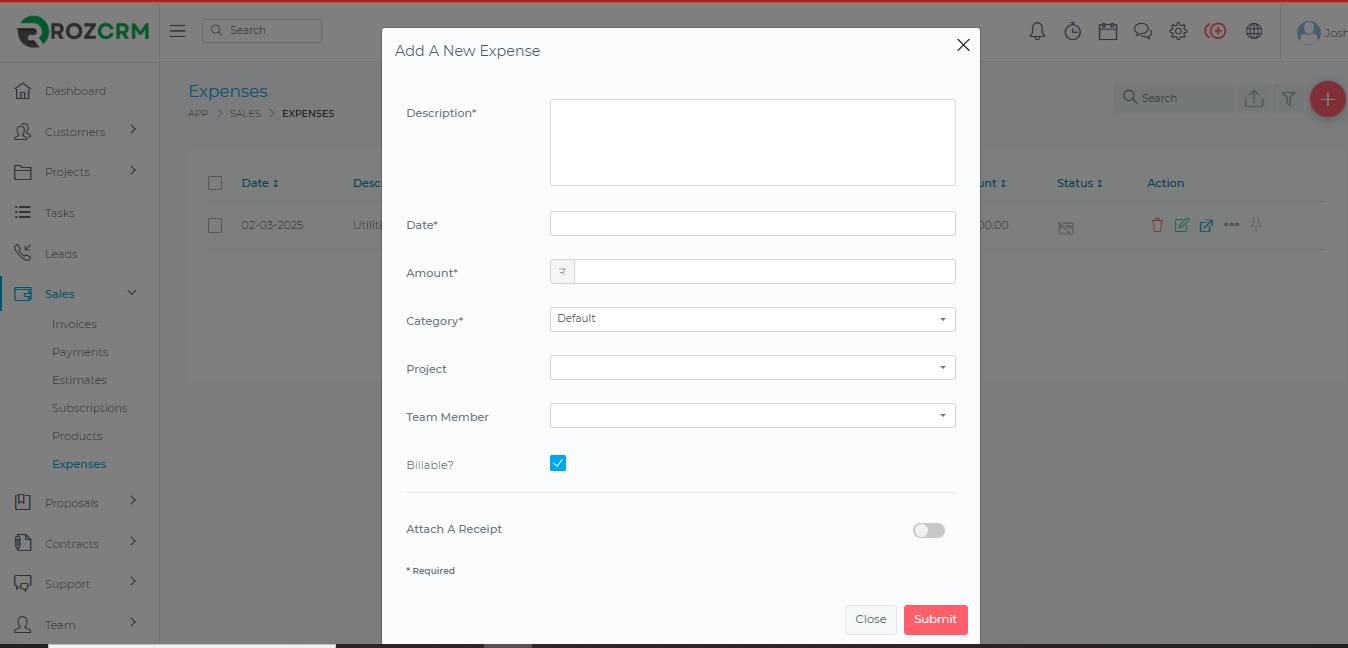Image resolution: width=1348 pixels, height=648 pixels.
Task: Open the chat messages icon
Action: point(1143,31)
